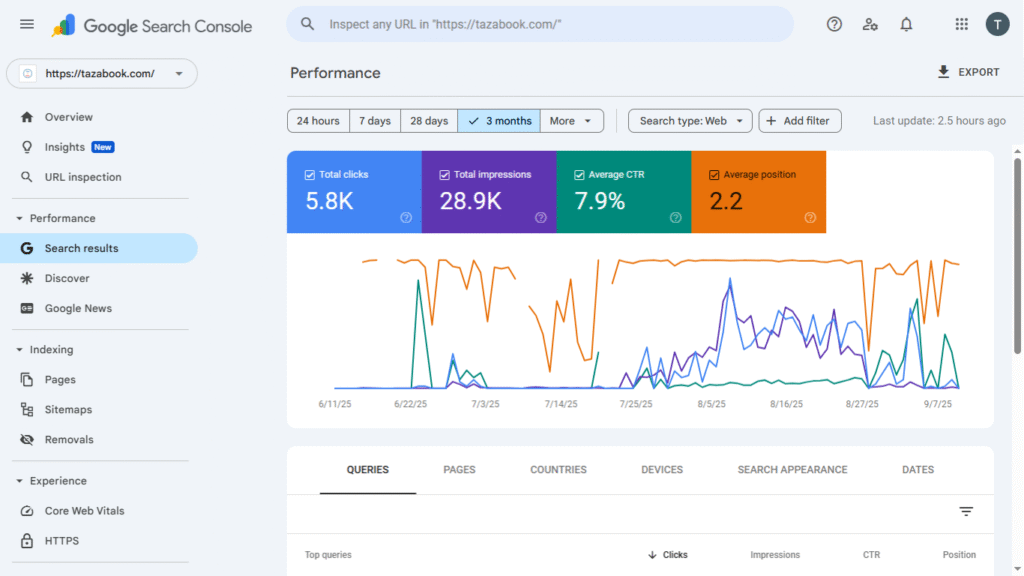The width and height of the screenshot is (1024, 576).
Task: Click the page vertical scrollbar thumb
Action: point(1017,256)
